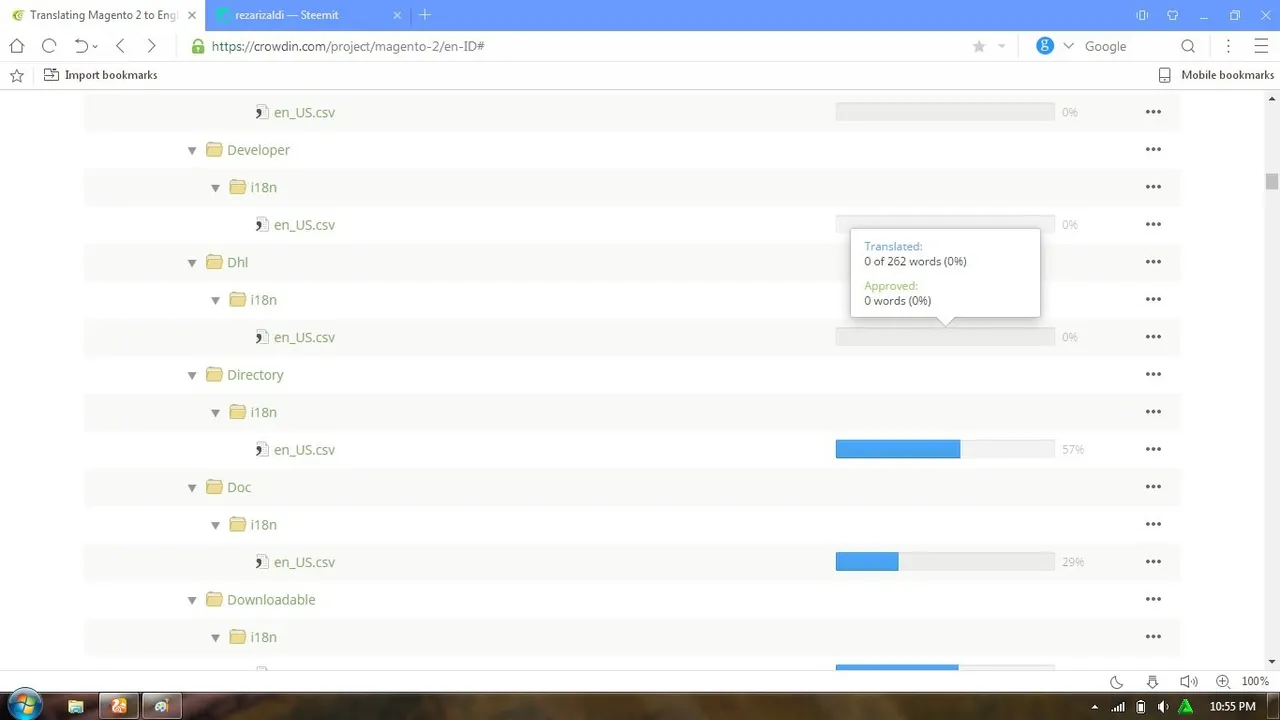This screenshot has width=1280, height=720.
Task: Open options menu for Doc folder row
Action: pyautogui.click(x=1153, y=487)
